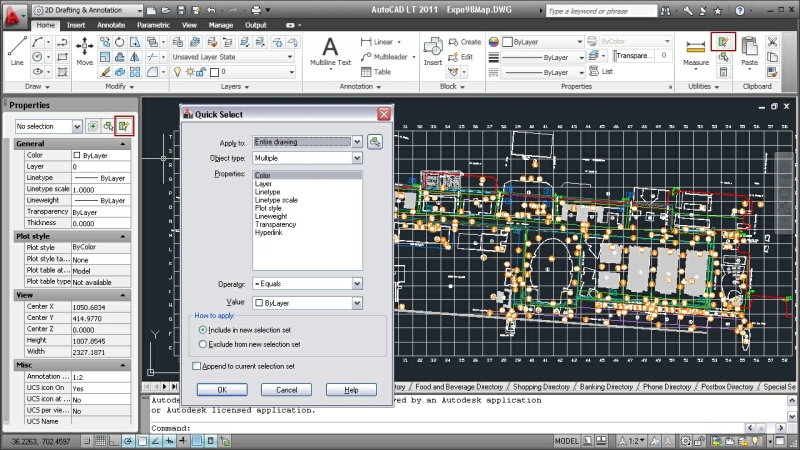
Task: Toggle Object Snap in status bar
Action: tap(142, 441)
